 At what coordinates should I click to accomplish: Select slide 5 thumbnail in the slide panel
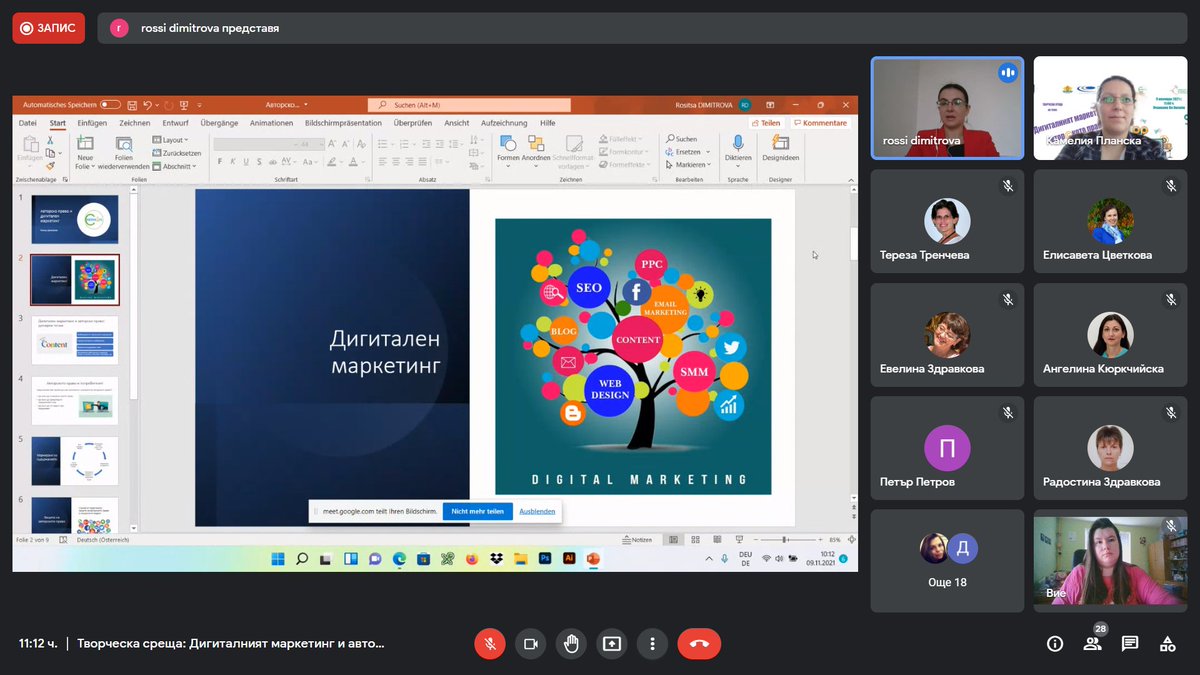(74, 460)
